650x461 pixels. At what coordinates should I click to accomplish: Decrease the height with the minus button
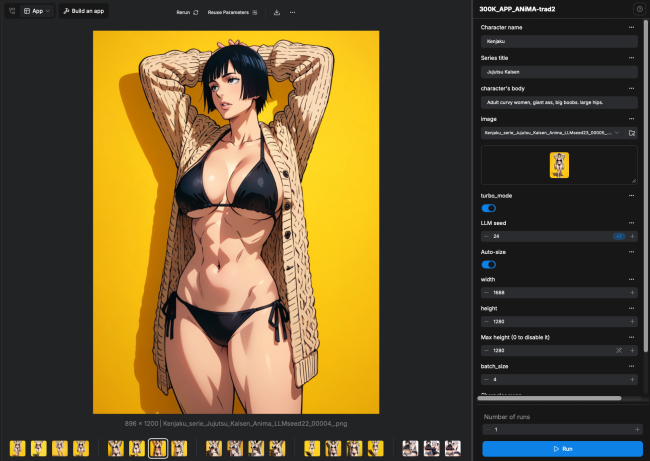pyautogui.click(x=486, y=322)
